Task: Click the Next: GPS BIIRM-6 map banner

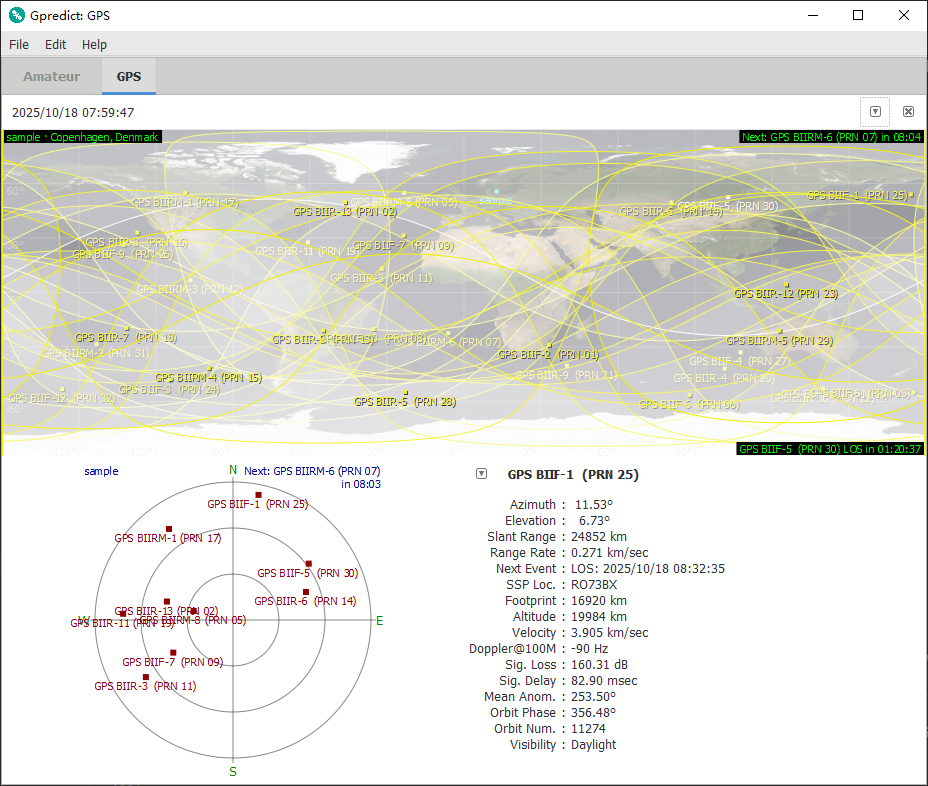Action: click(x=832, y=137)
